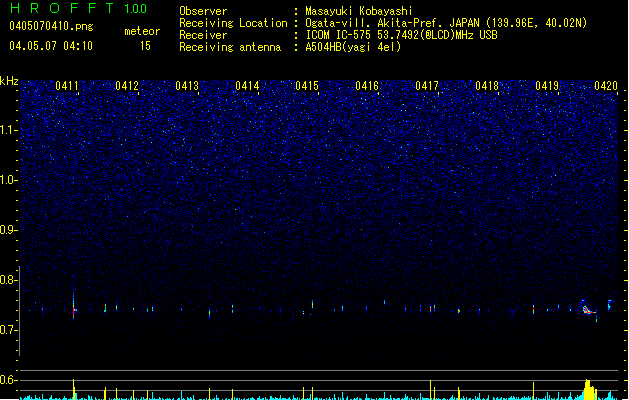Click the 0.9 kHz axis label
The height and width of the screenshot is (400, 629).
9,230
